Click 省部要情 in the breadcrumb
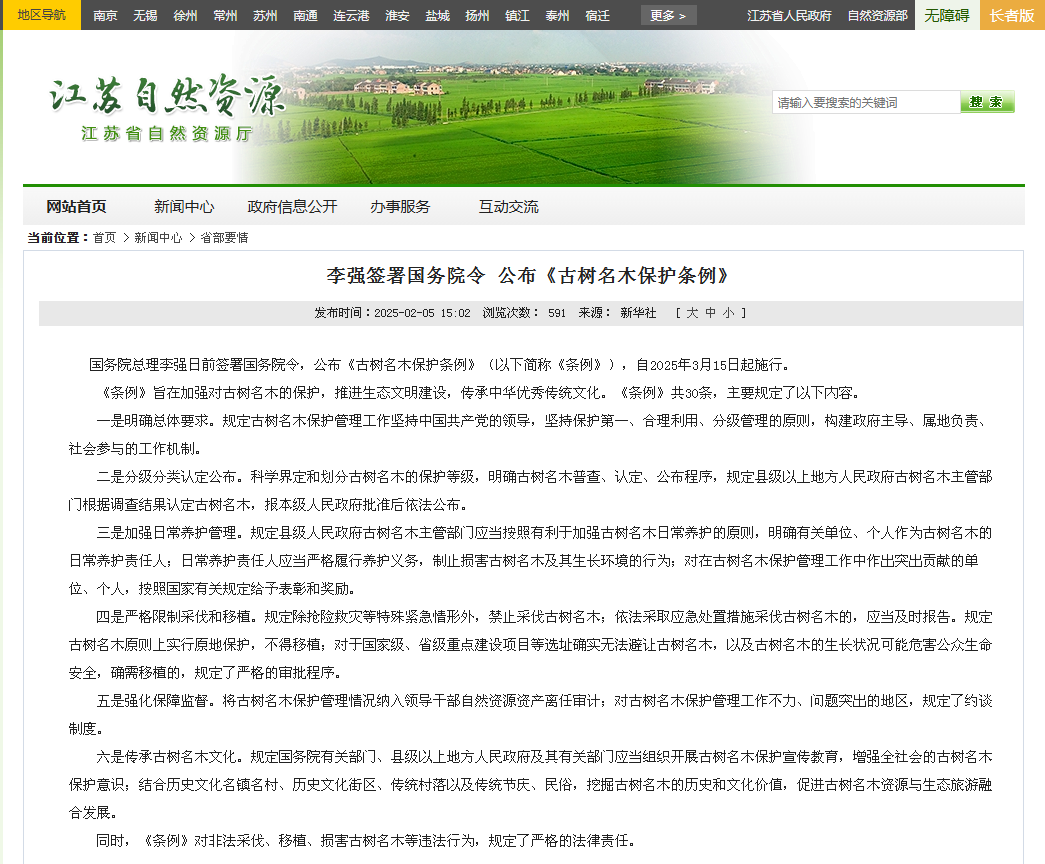The image size is (1045, 864). [x=224, y=237]
